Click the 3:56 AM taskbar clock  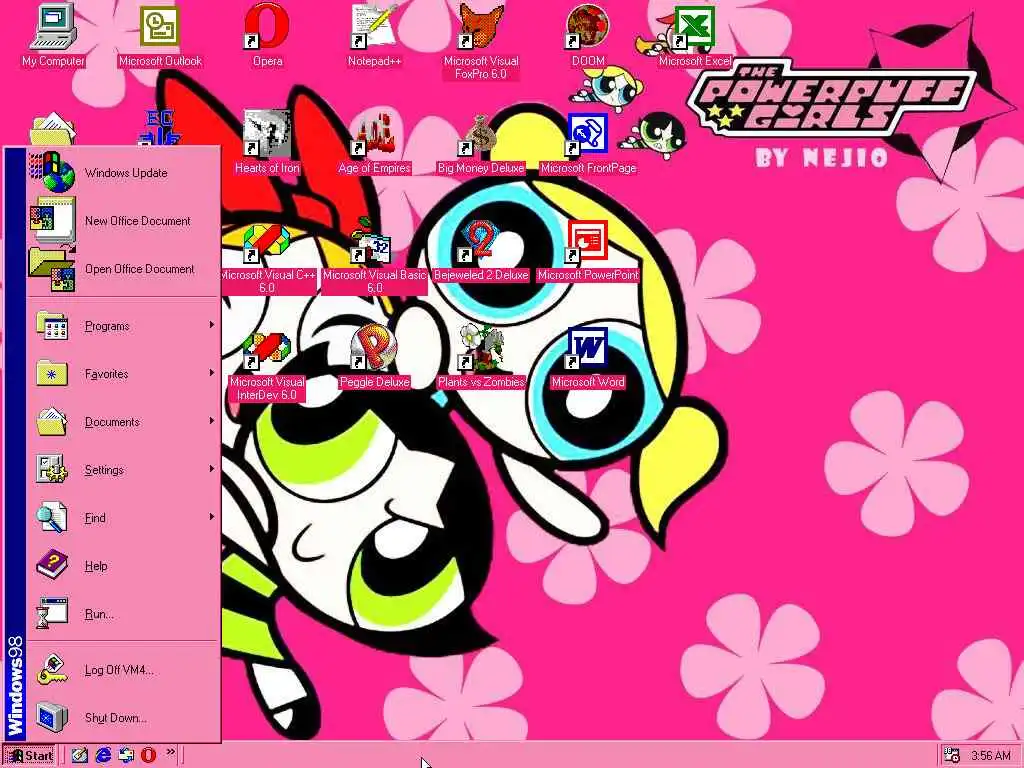(x=991, y=756)
